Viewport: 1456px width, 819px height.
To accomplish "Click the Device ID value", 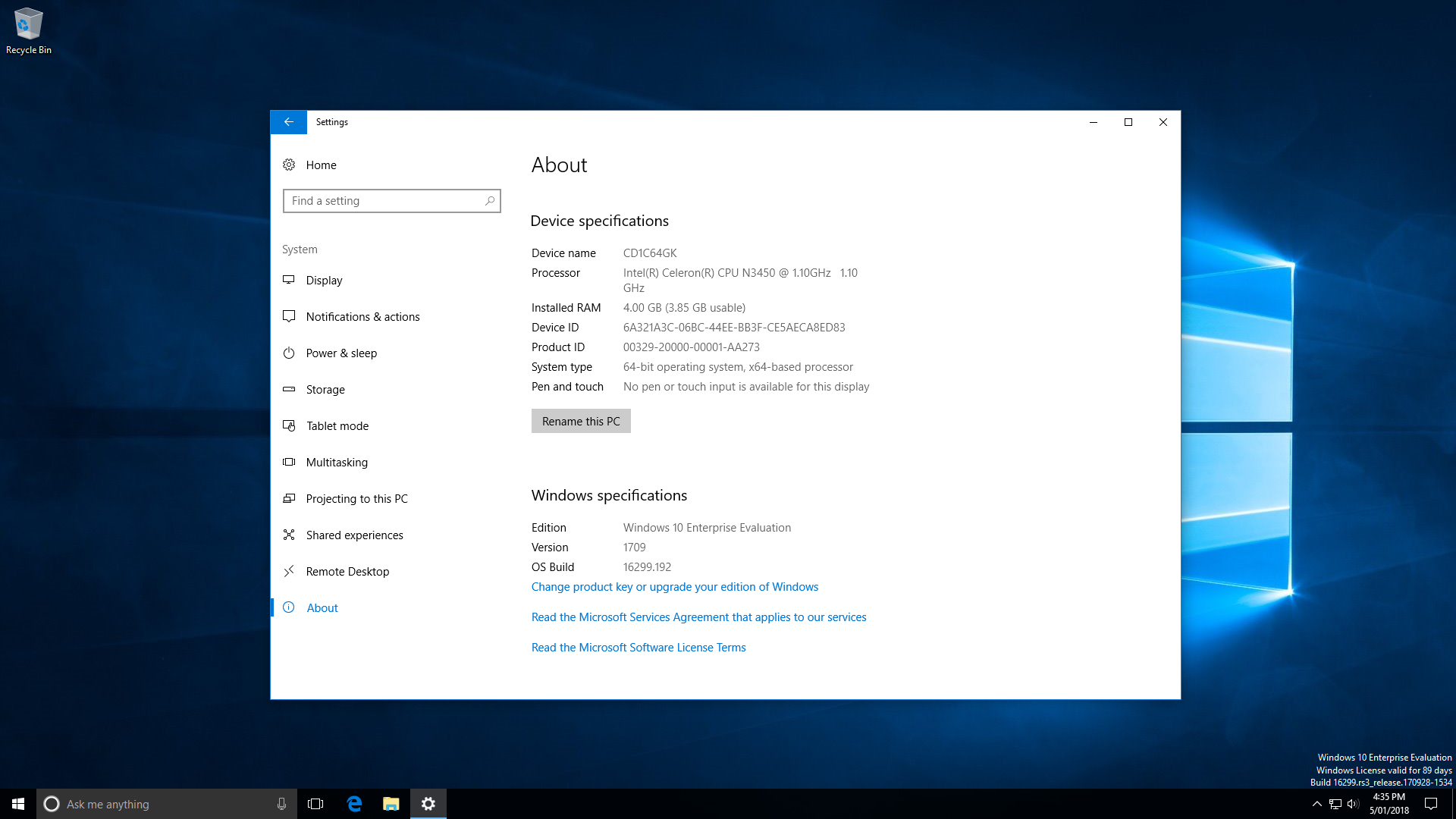I will click(734, 328).
